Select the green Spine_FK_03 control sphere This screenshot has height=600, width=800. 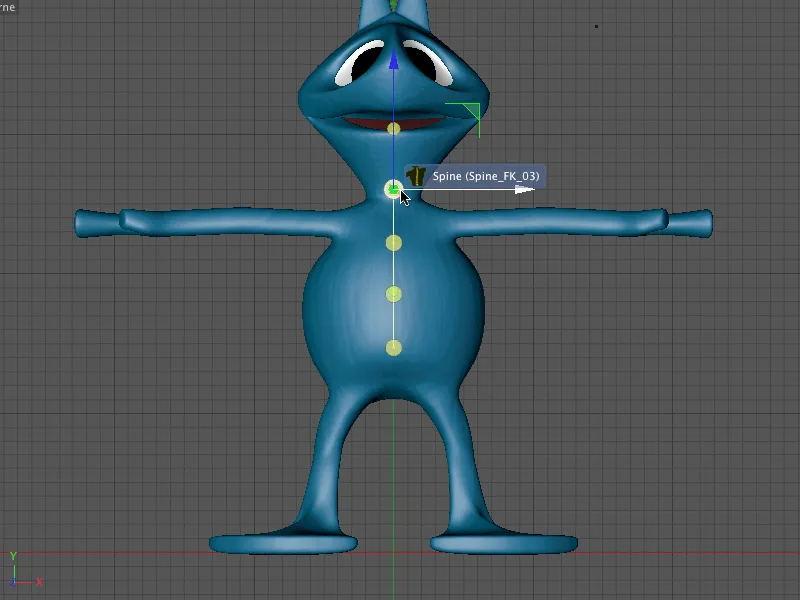(394, 187)
